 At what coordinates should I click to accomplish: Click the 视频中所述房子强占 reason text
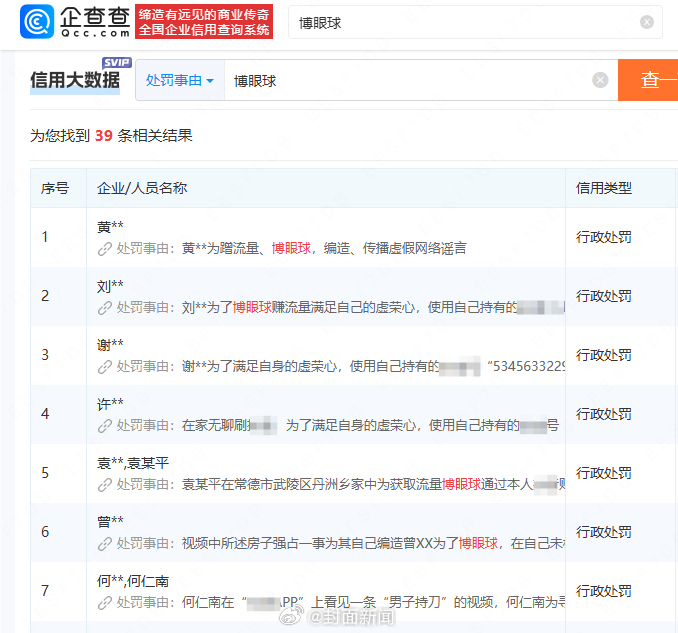point(374,543)
